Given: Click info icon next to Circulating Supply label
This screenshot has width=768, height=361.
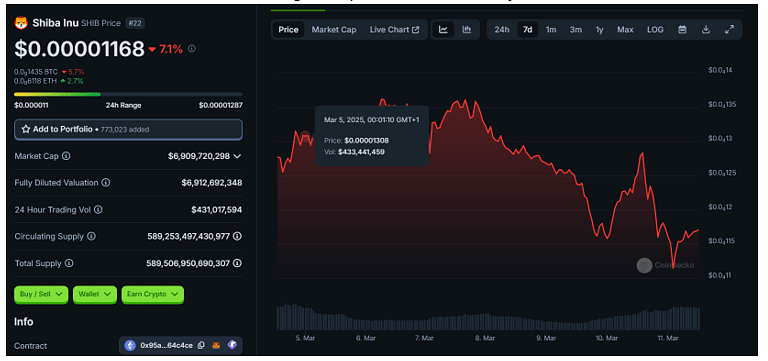Looking at the screenshot, I should point(92,236).
